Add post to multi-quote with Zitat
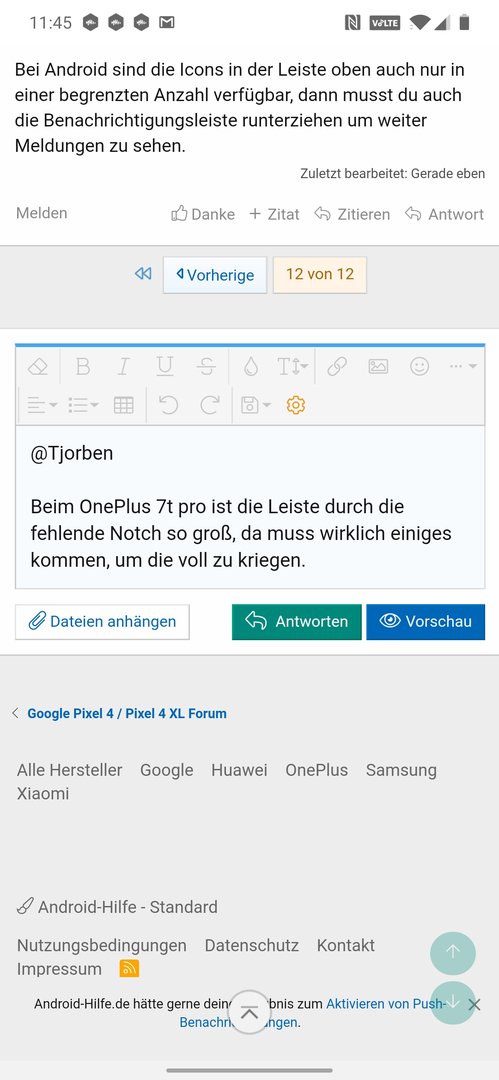The width and height of the screenshot is (499, 1080). [x=274, y=214]
